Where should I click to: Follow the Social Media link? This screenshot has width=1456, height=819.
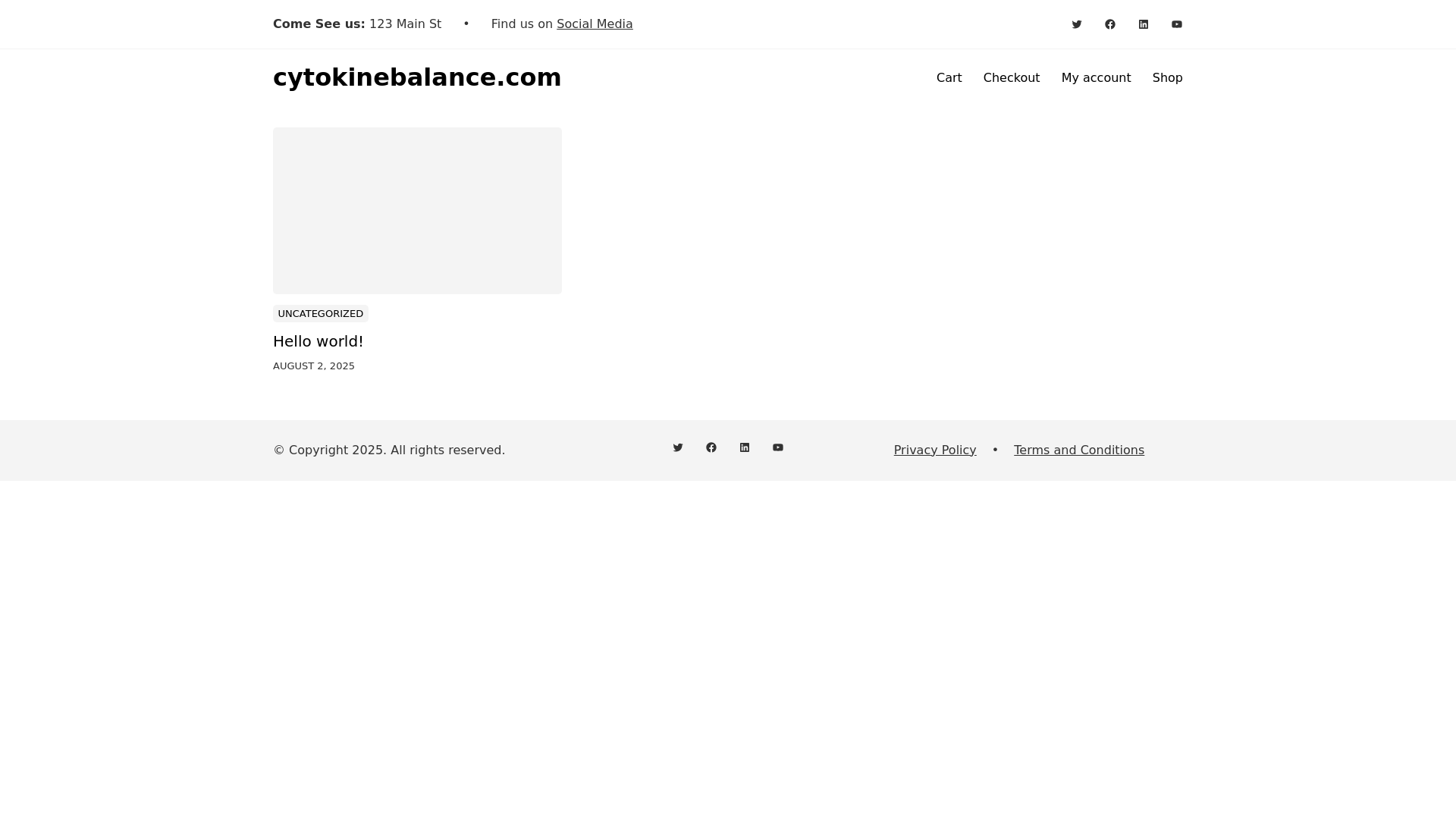click(x=595, y=24)
